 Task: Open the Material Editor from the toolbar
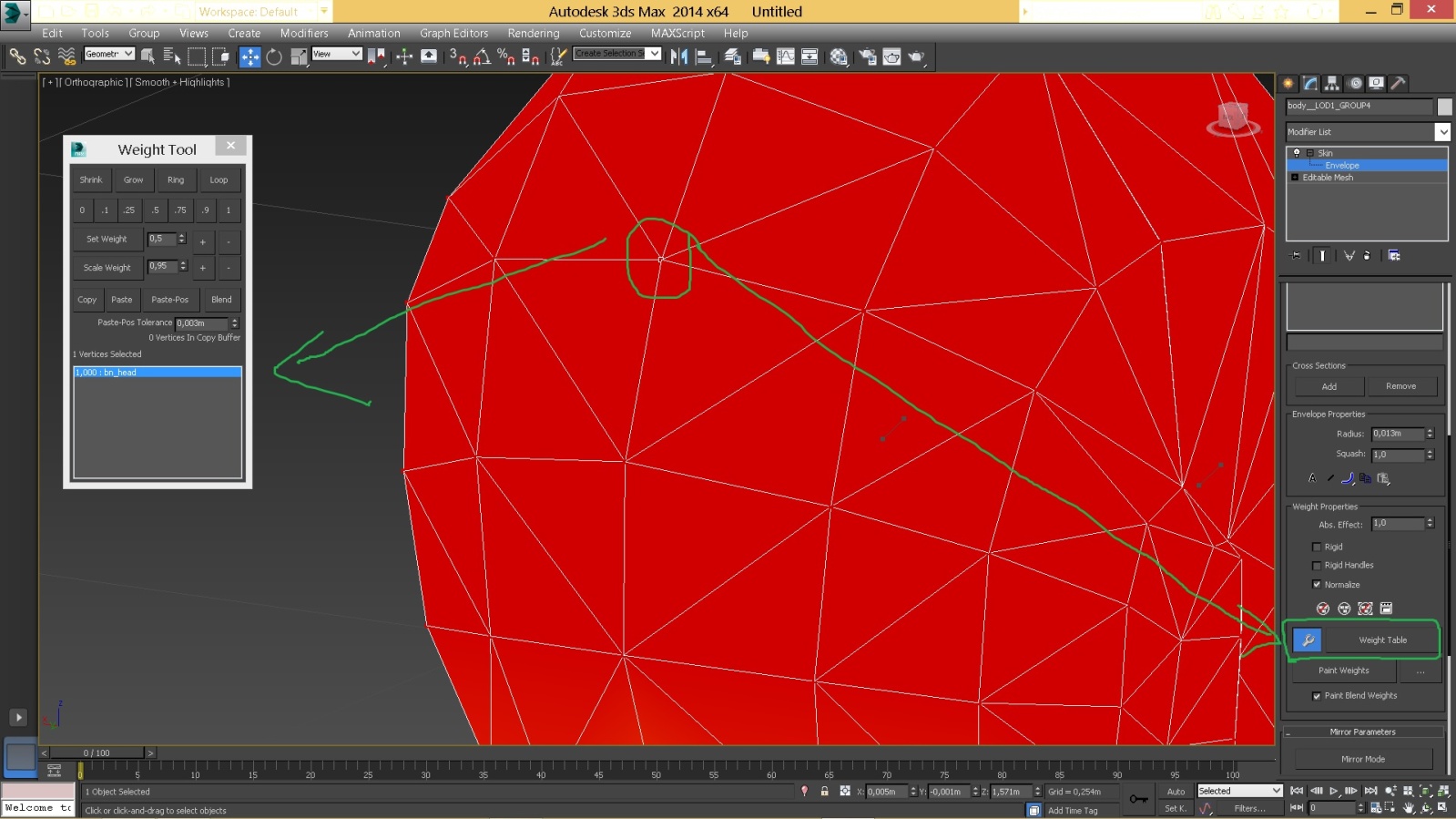click(839, 56)
